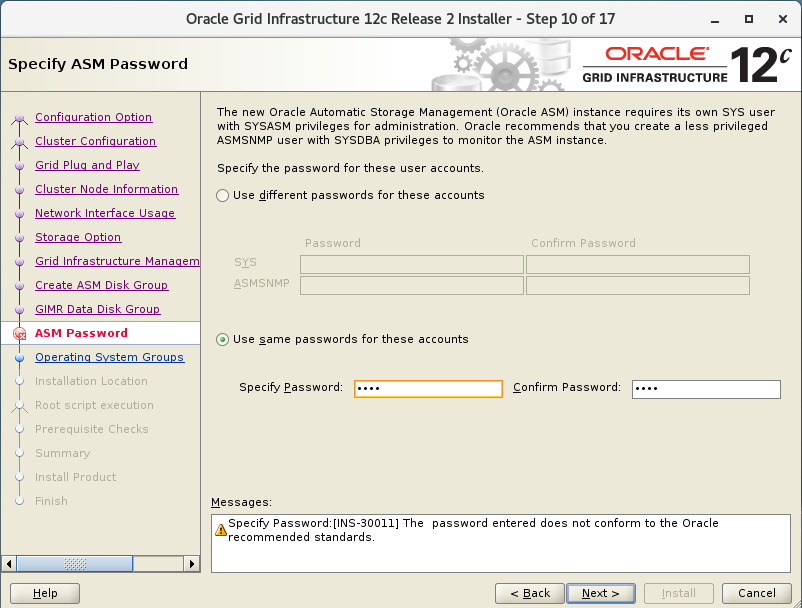Viewport: 802px width, 608px height.
Task: Click the ASMSNMP Password field
Action: coord(412,285)
